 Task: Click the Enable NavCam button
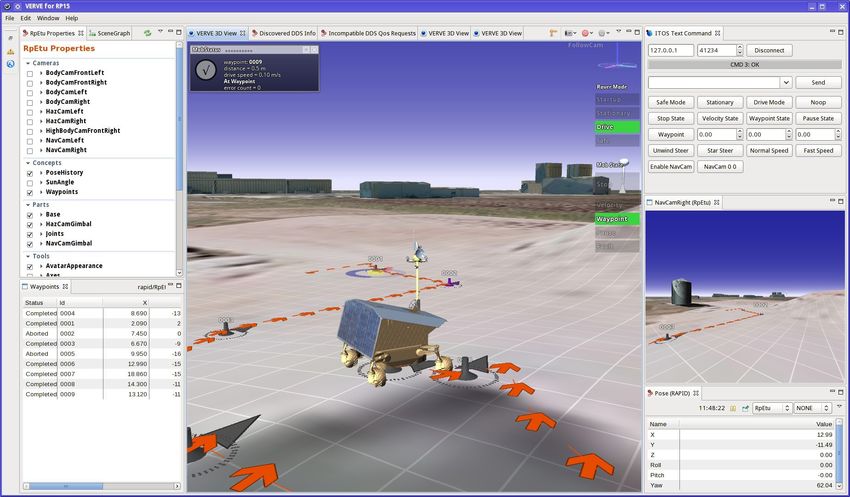tap(671, 167)
